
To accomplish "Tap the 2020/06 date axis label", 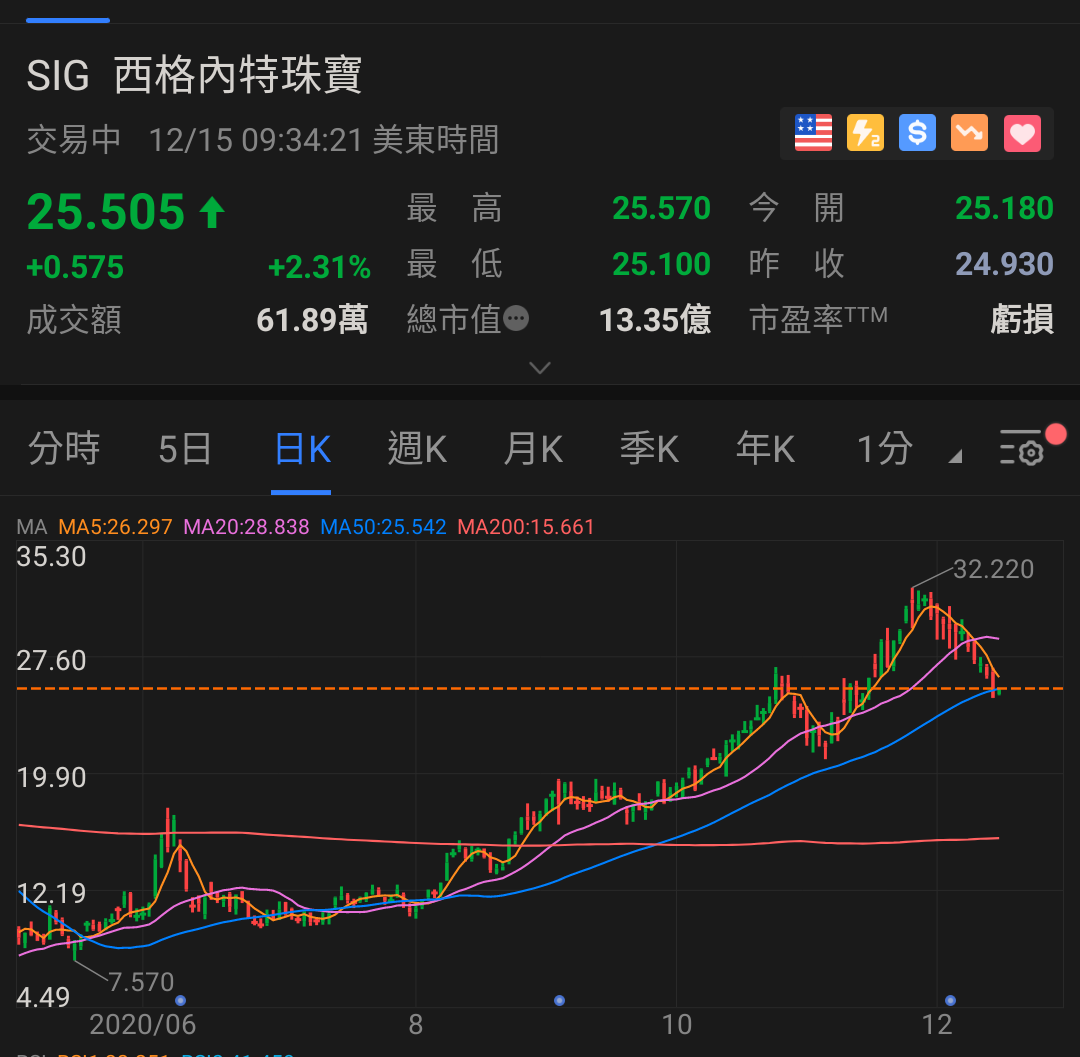I will (143, 1025).
